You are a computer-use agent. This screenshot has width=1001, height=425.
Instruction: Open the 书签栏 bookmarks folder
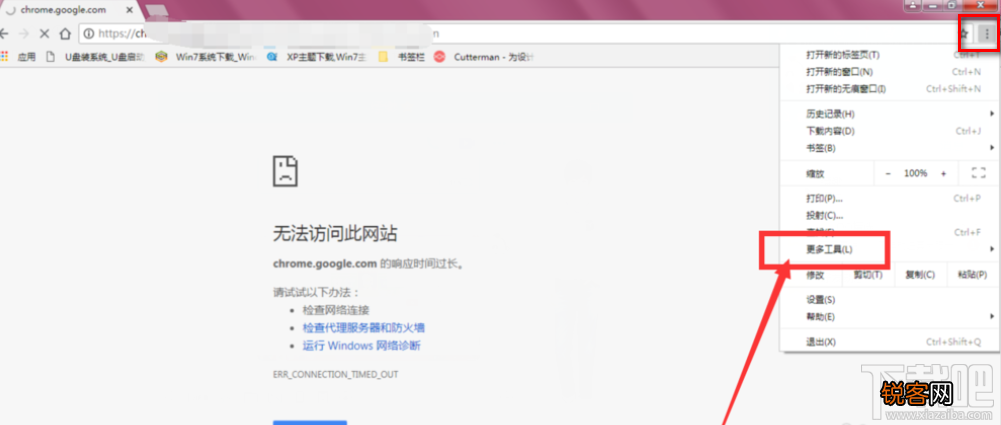pyautogui.click(x=402, y=57)
